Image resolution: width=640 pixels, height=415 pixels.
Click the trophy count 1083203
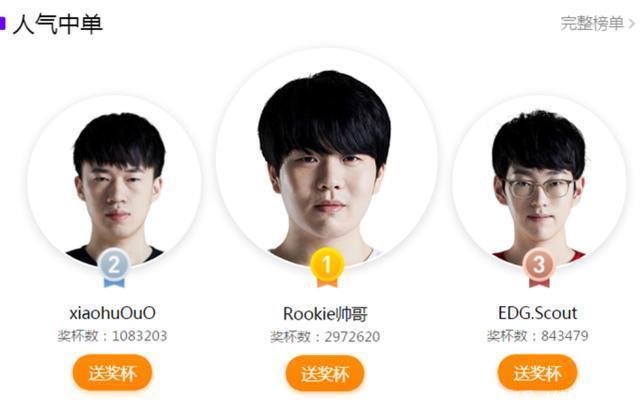click(140, 336)
